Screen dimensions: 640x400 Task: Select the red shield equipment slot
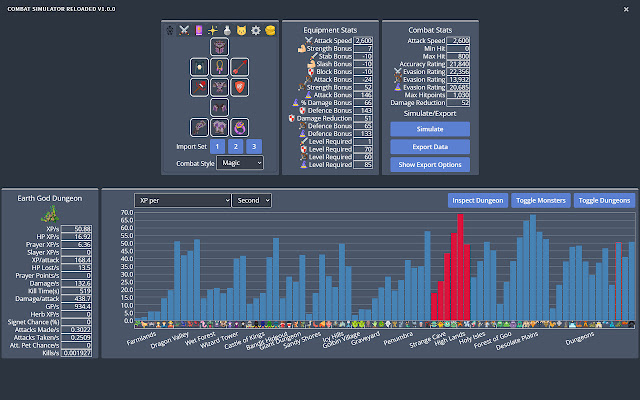[240, 87]
